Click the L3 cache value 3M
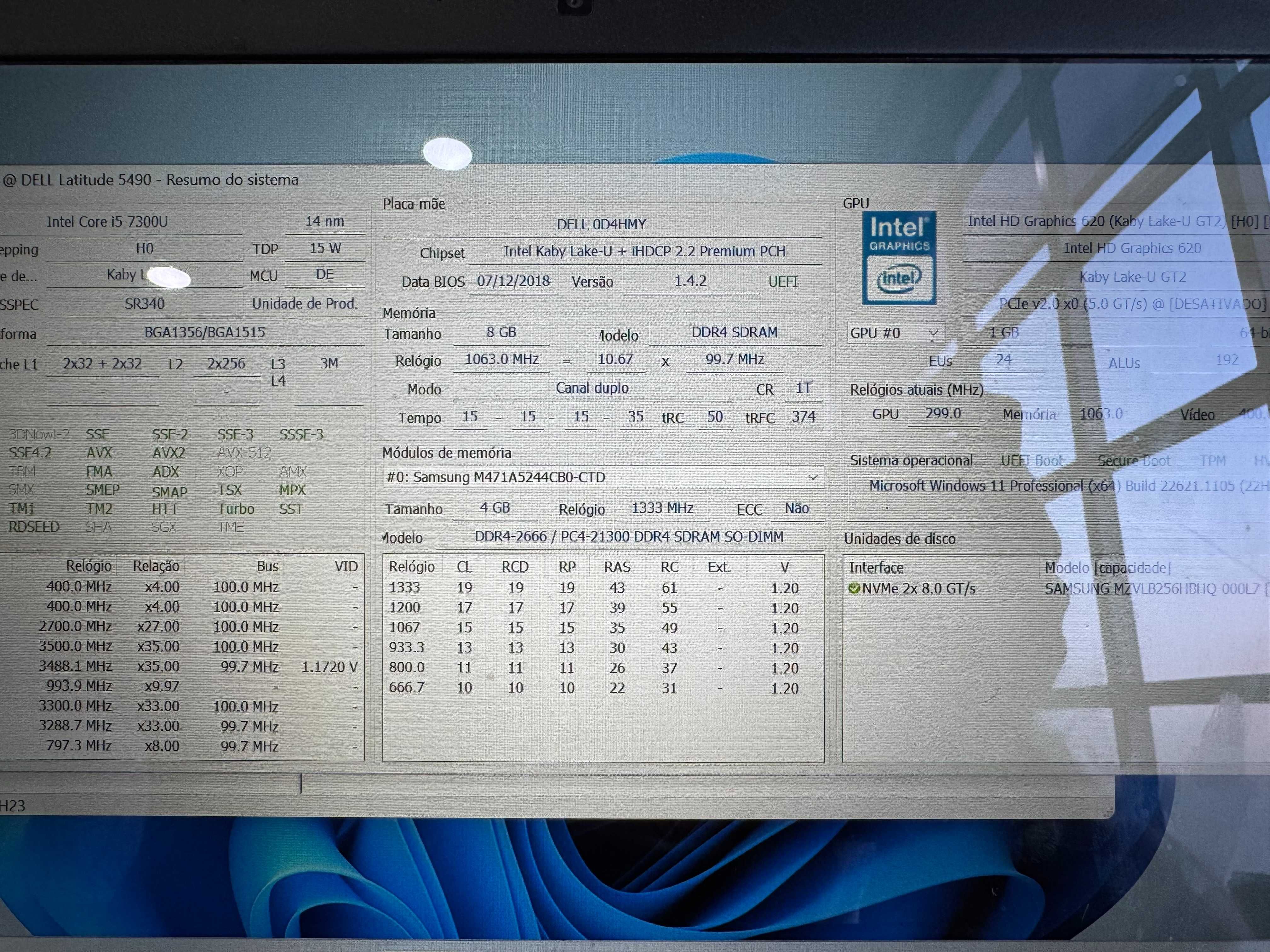The height and width of the screenshot is (952, 1270). click(329, 363)
